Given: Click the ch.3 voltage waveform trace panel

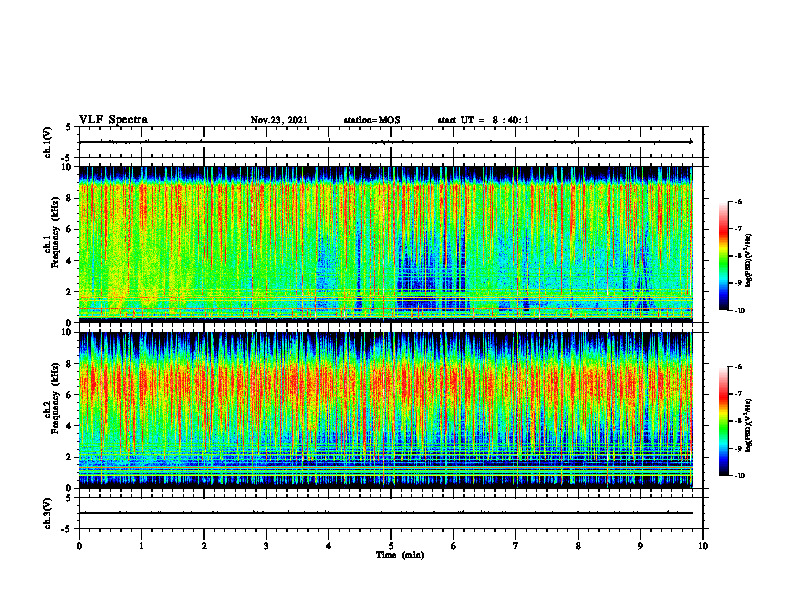Looking at the screenshot, I should (391, 513).
